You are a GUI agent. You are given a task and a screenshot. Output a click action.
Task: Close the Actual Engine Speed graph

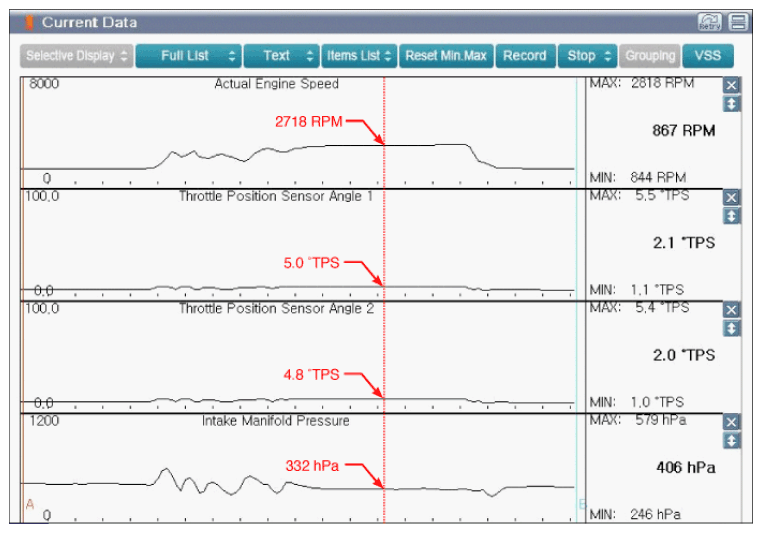[731, 86]
